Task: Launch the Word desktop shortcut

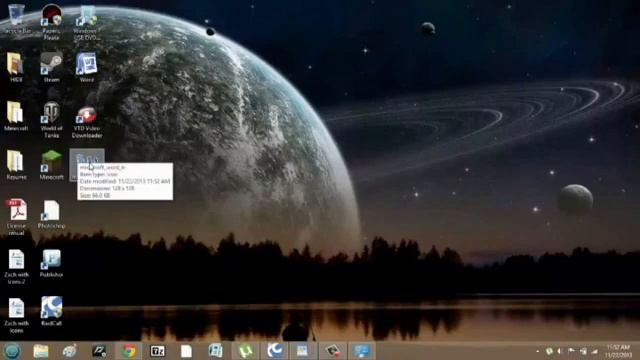Action: [x=87, y=67]
